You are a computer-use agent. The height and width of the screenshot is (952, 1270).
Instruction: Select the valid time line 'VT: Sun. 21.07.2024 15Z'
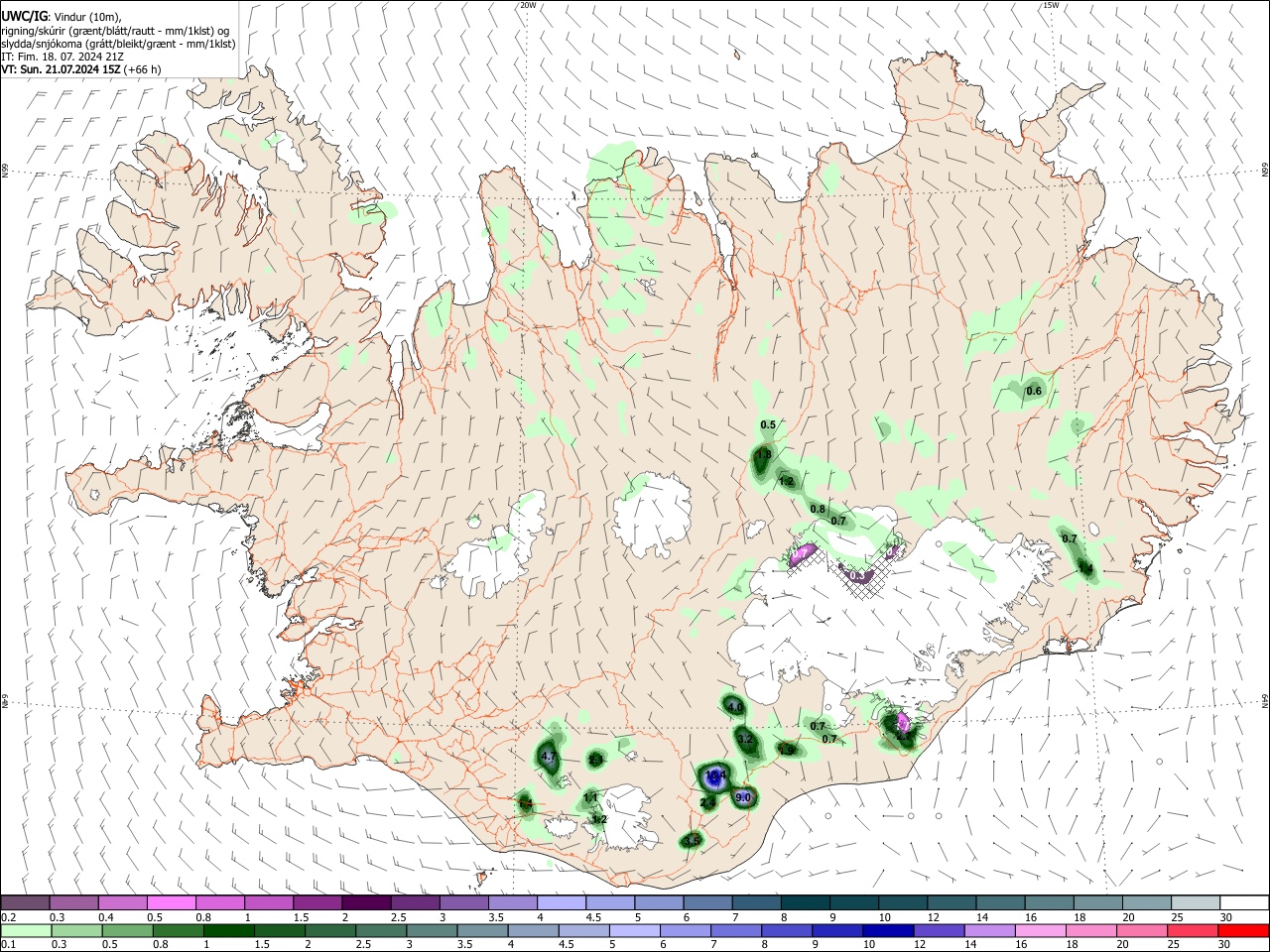point(61,69)
